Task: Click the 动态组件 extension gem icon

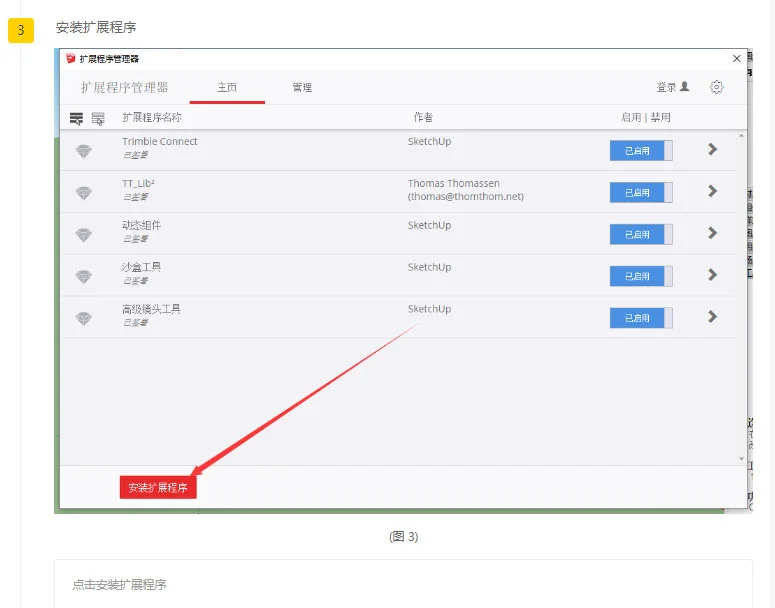Action: (x=84, y=234)
